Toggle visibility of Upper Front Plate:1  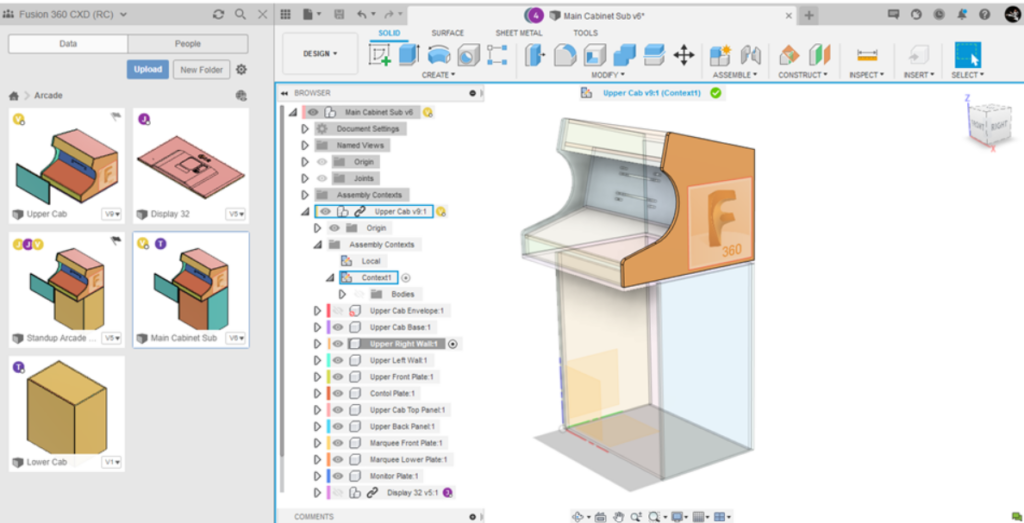click(338, 377)
